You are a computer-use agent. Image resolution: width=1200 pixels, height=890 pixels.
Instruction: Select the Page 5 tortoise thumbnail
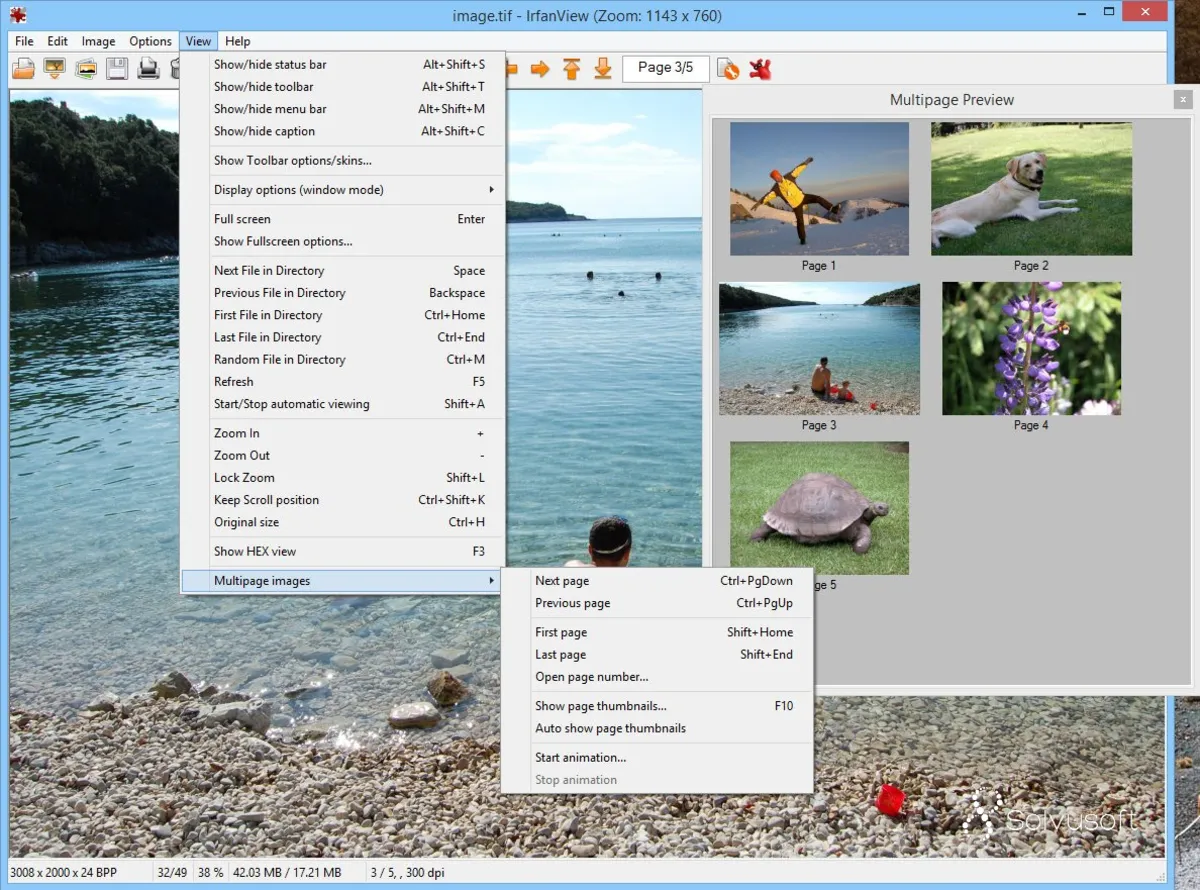[x=819, y=508]
